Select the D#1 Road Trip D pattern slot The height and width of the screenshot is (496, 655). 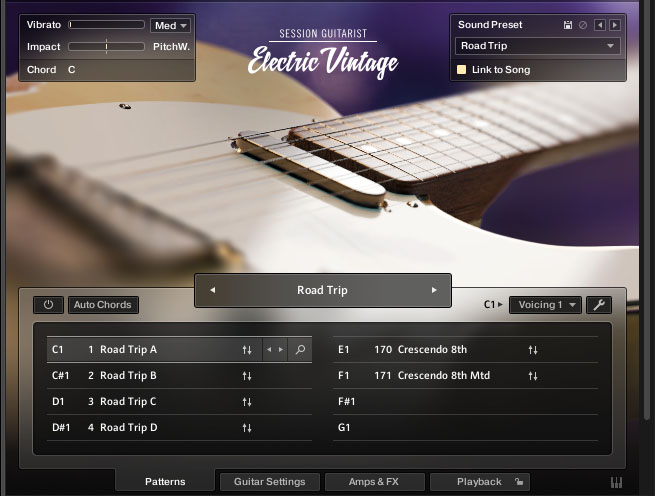(x=179, y=427)
